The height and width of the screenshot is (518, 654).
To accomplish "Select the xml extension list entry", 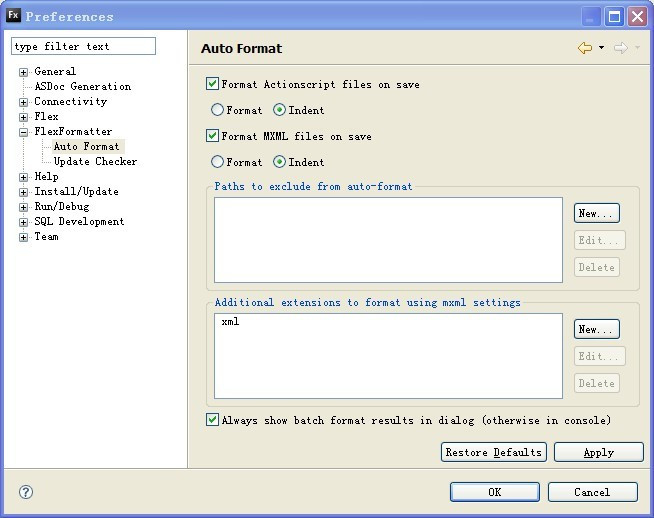I will tap(230, 322).
